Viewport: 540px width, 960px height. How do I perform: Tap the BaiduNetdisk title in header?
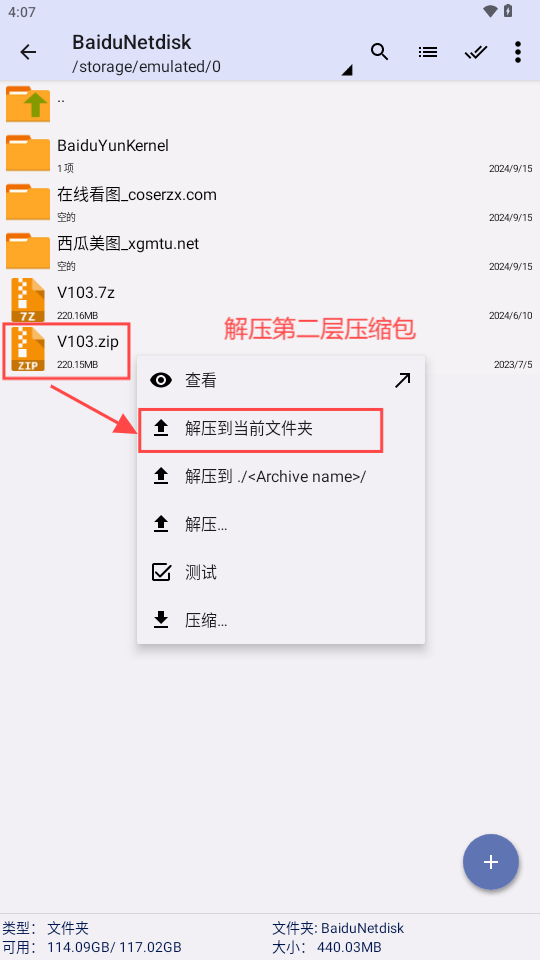coord(132,42)
